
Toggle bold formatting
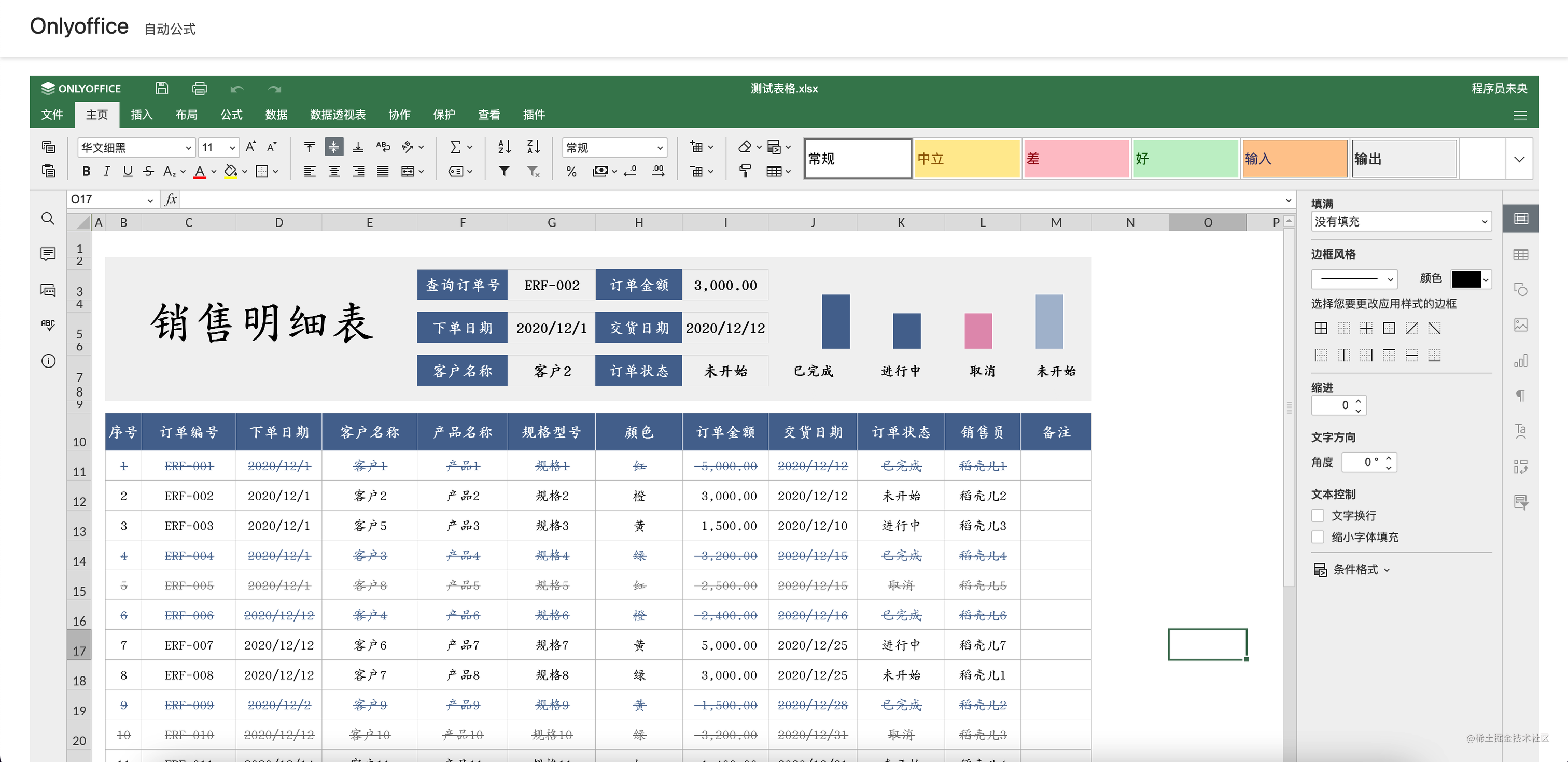point(86,171)
